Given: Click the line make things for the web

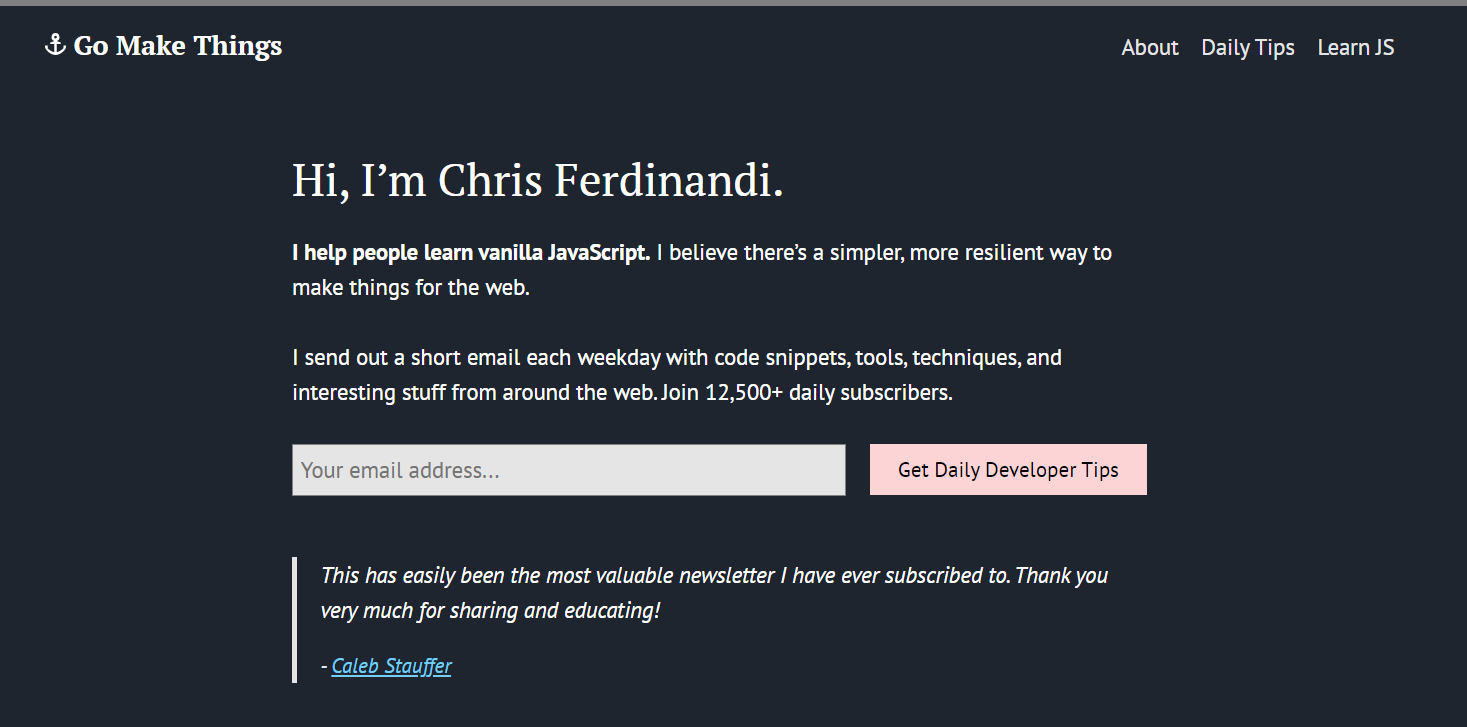Looking at the screenshot, I should [411, 288].
